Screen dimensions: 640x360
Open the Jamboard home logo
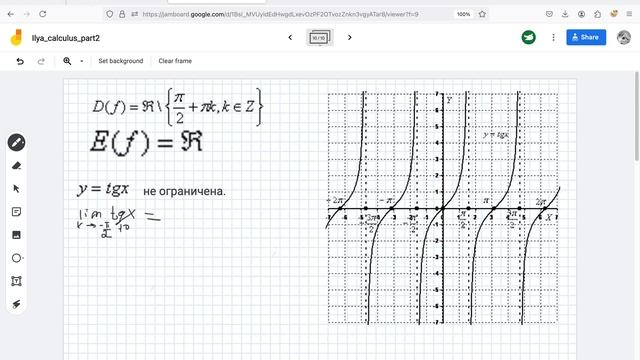point(16,38)
